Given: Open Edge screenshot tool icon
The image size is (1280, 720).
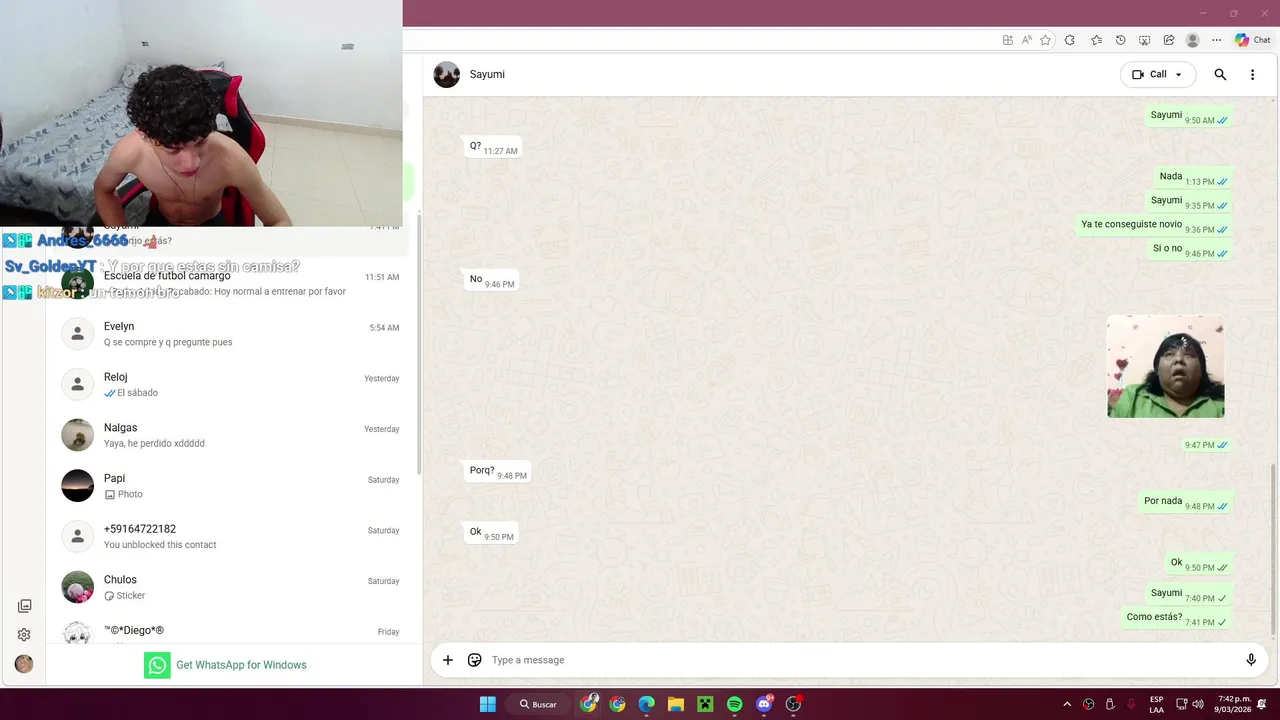Looking at the screenshot, I should [x=1144, y=40].
